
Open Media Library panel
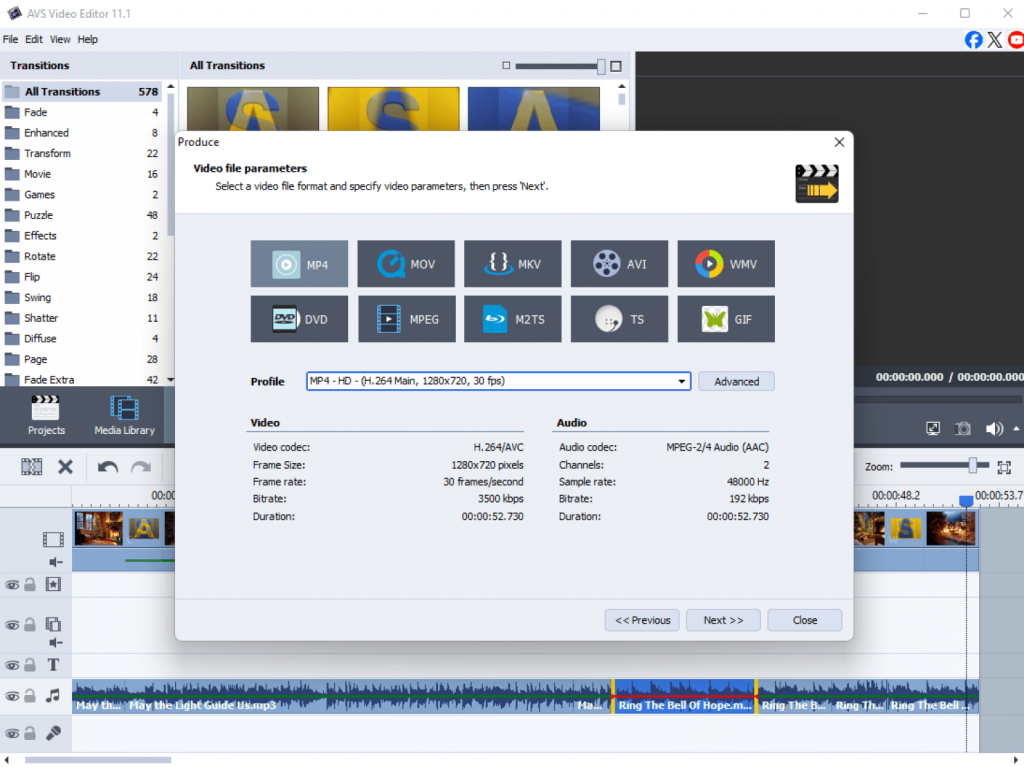pyautogui.click(x=124, y=415)
